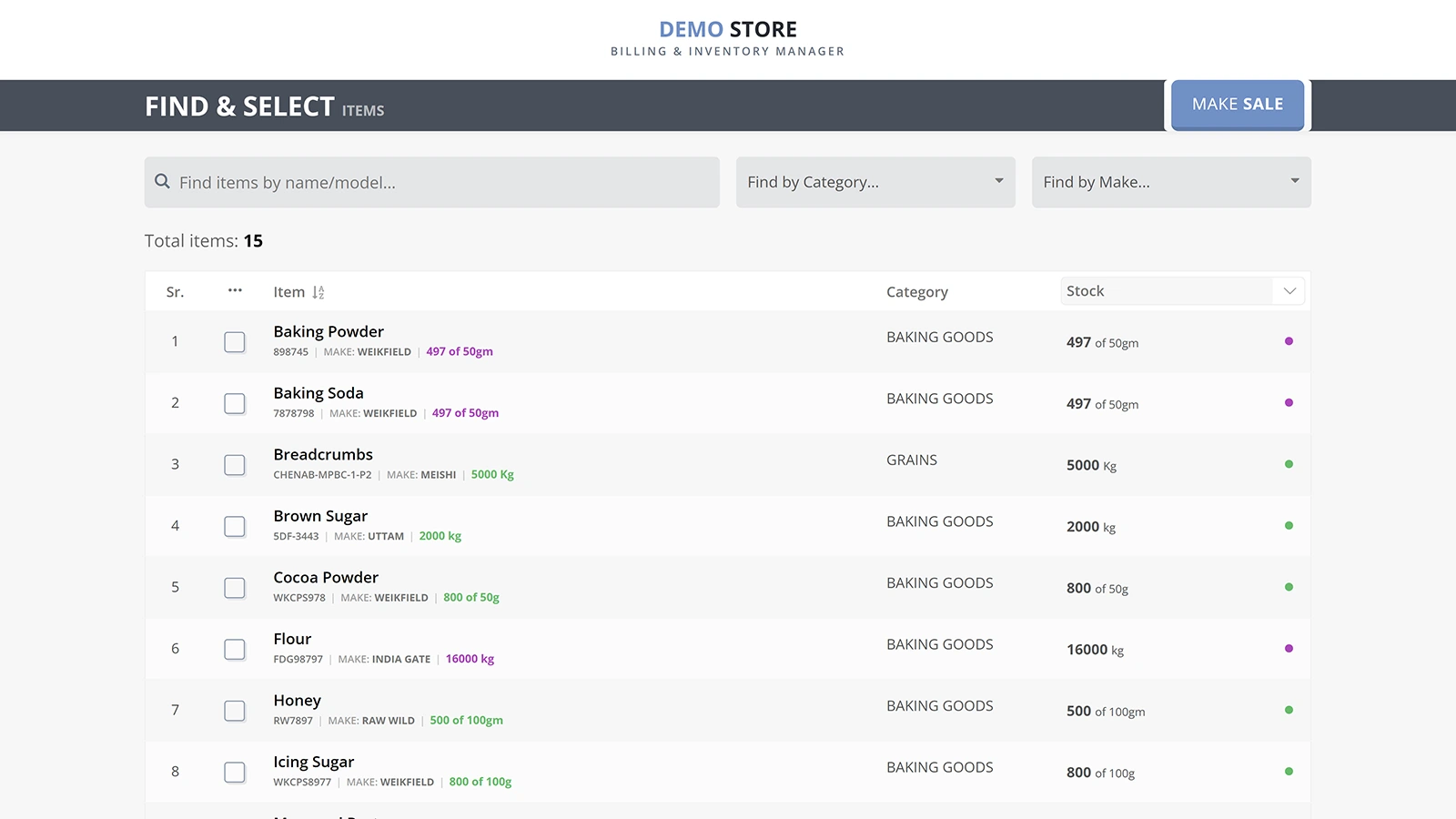Click the Item column header
Image resolution: width=1456 pixels, height=819 pixels.
[x=288, y=292]
